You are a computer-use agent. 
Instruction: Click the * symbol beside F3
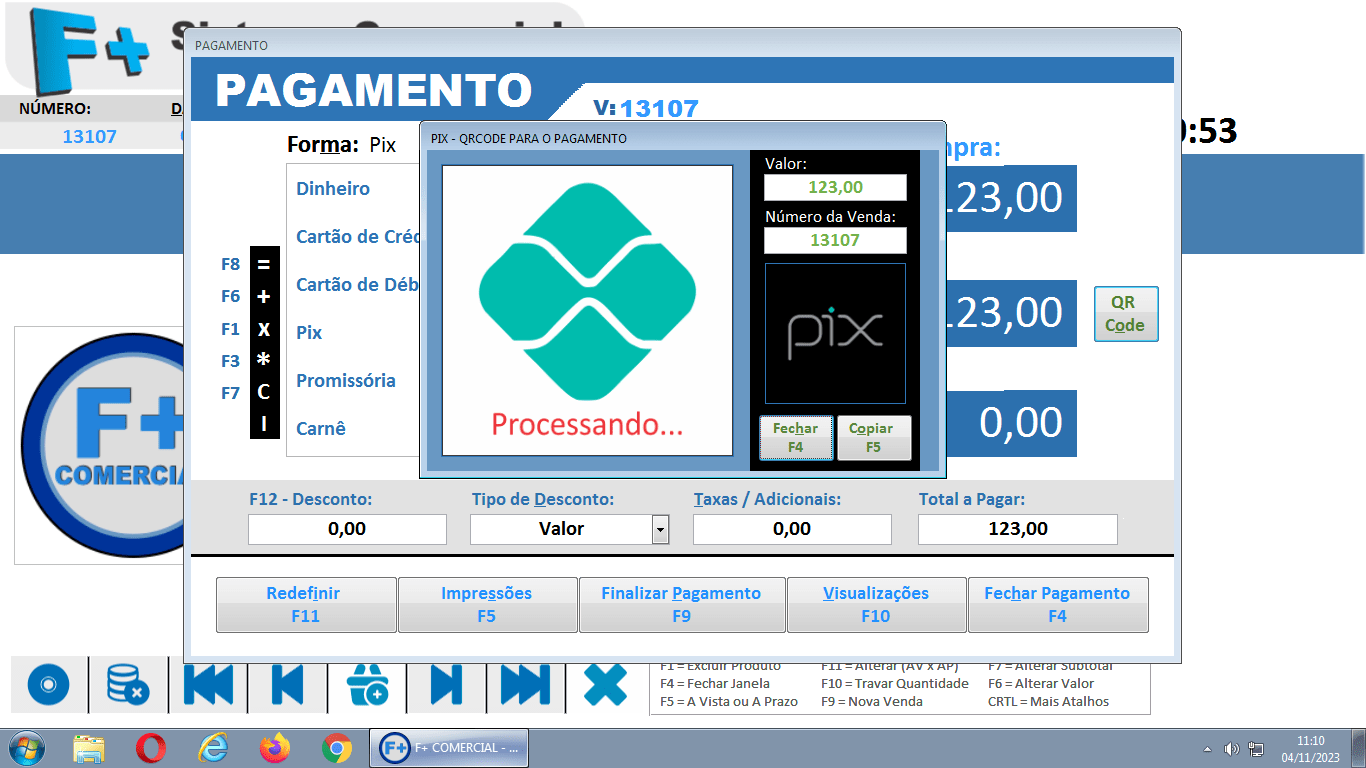(264, 360)
